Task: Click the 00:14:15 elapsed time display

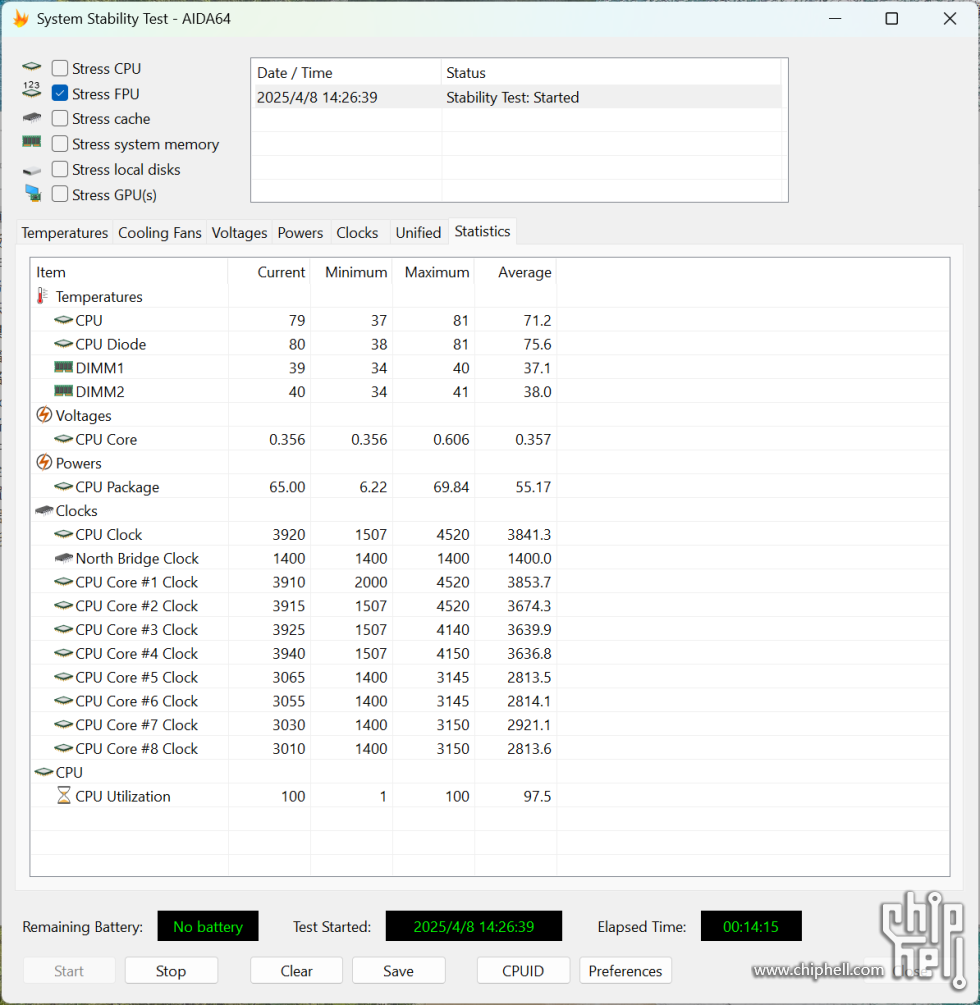Action: 751,926
